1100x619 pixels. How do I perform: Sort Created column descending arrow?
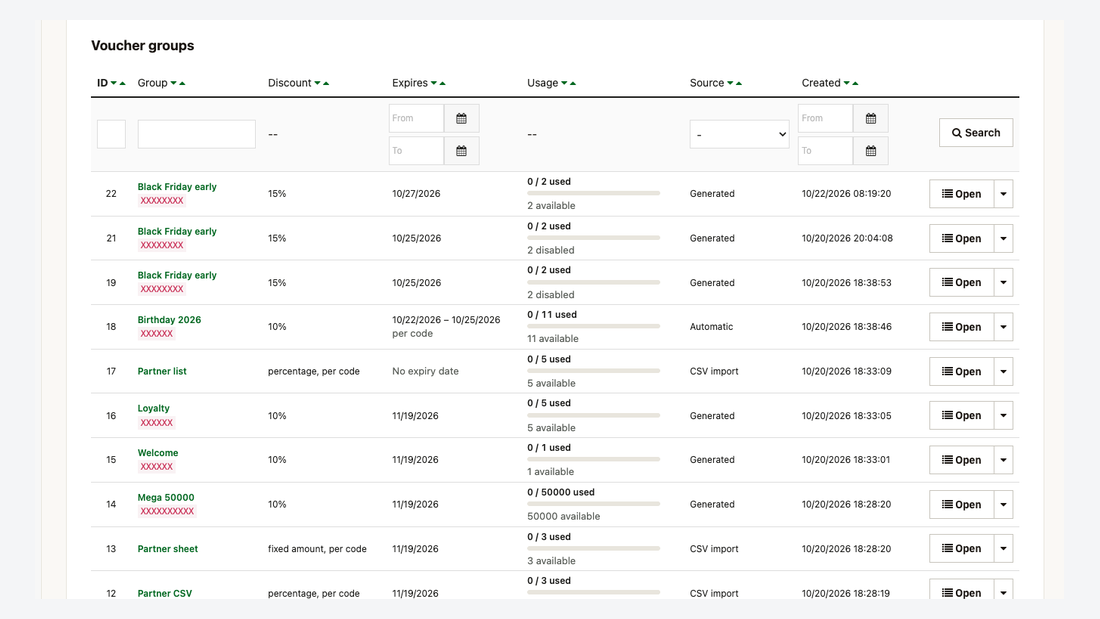click(x=846, y=83)
